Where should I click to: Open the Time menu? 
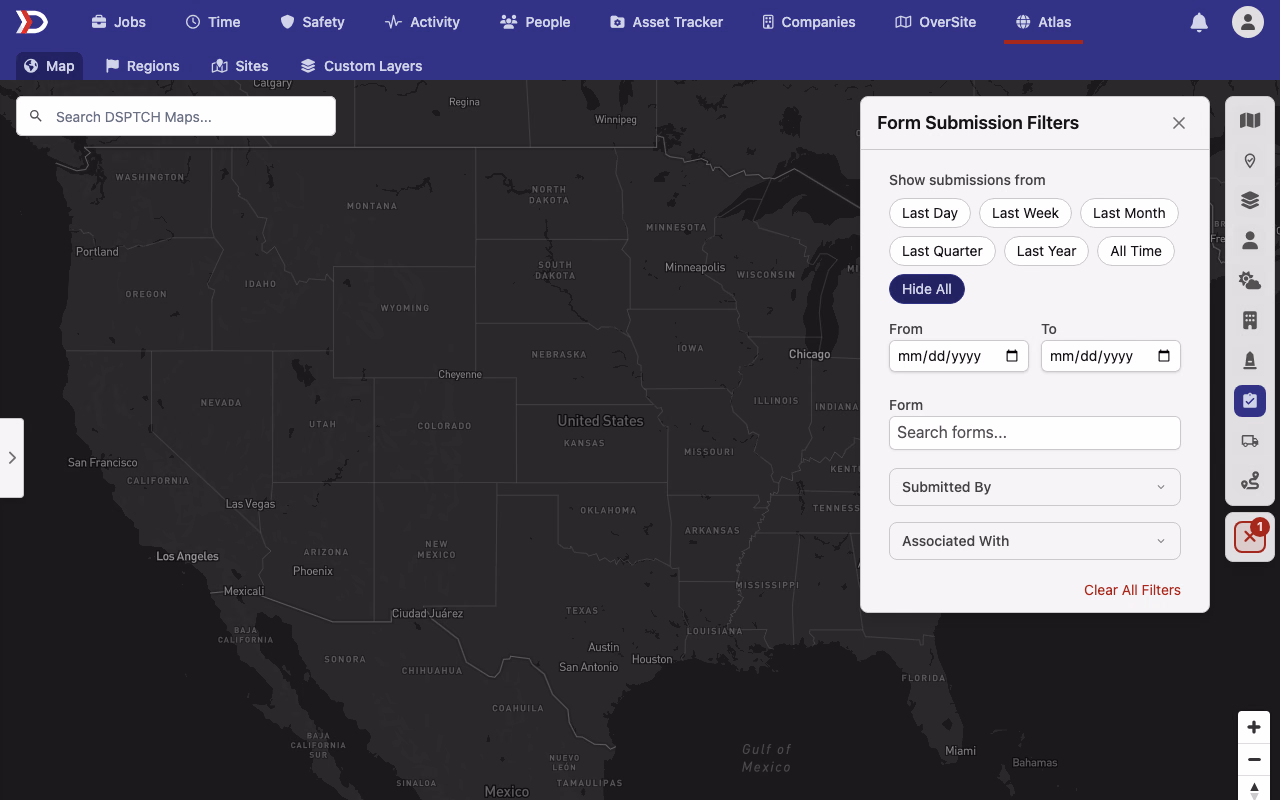coord(213,22)
